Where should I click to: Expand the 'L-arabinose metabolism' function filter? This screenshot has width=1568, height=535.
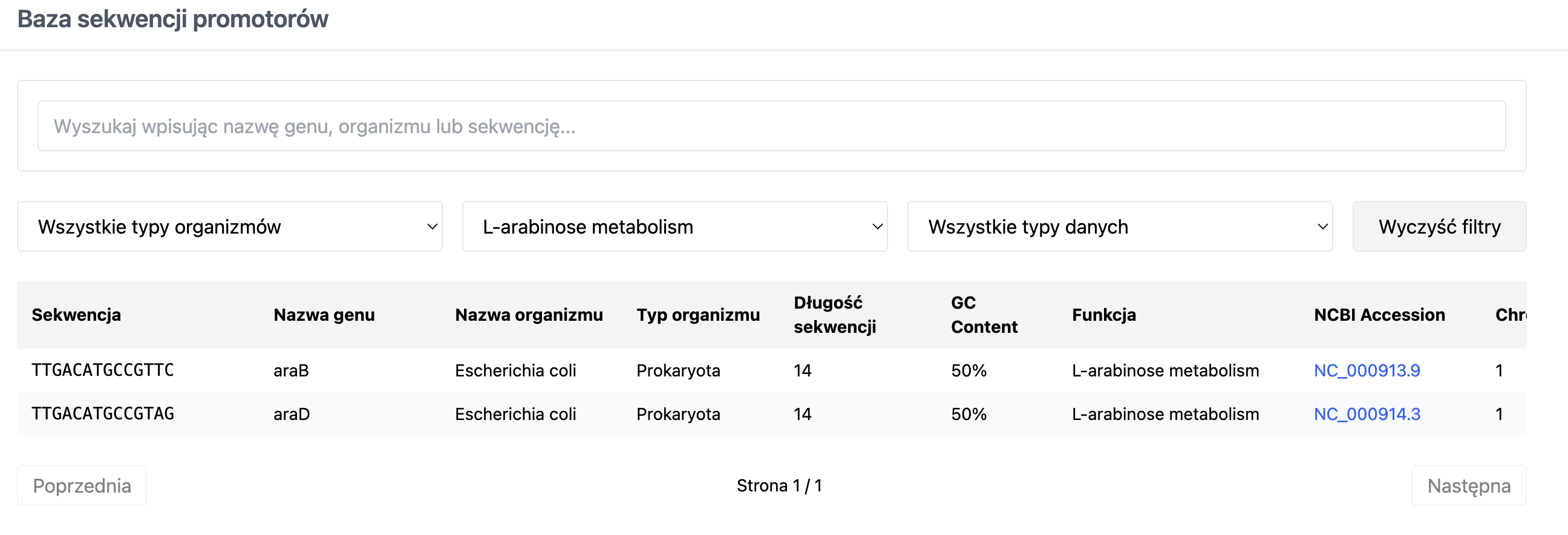675,226
